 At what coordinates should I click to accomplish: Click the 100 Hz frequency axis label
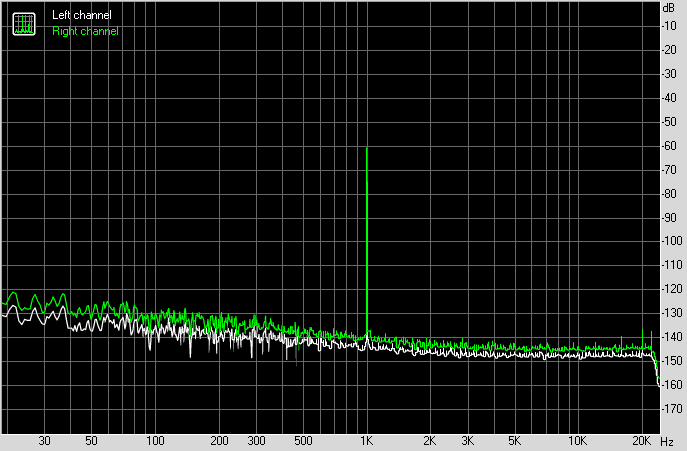coord(155,441)
